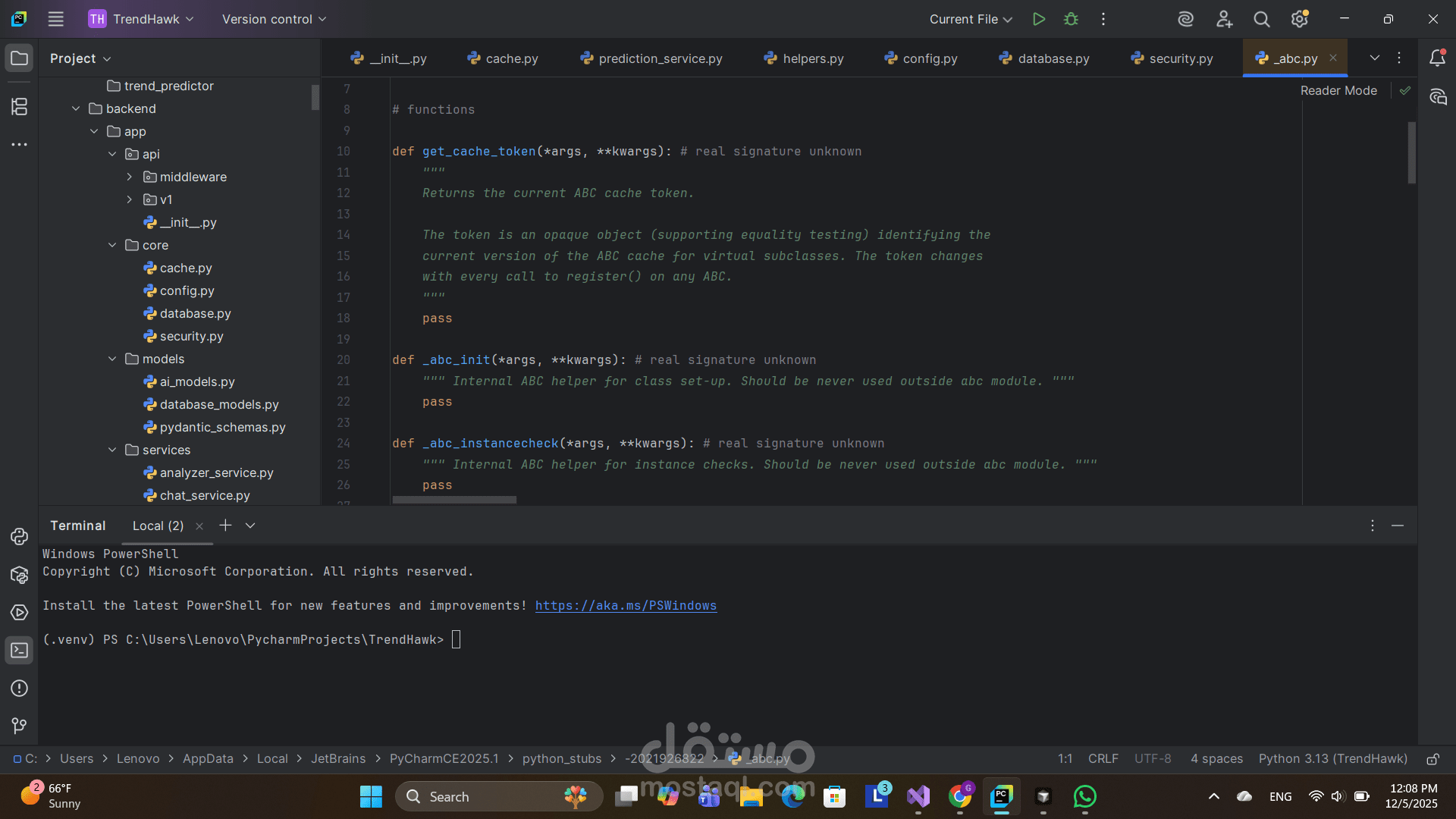Expand the middleware folder
Screen dimensions: 1456x819
click(130, 177)
